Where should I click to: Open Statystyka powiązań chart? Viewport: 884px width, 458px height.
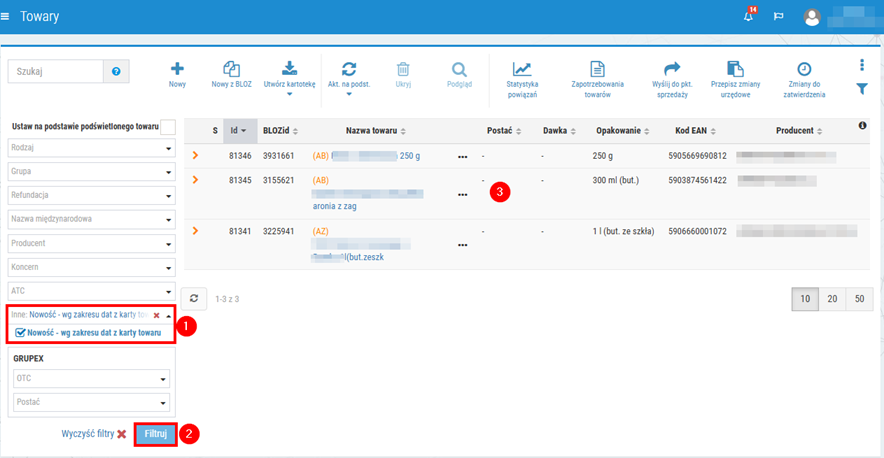click(x=522, y=69)
